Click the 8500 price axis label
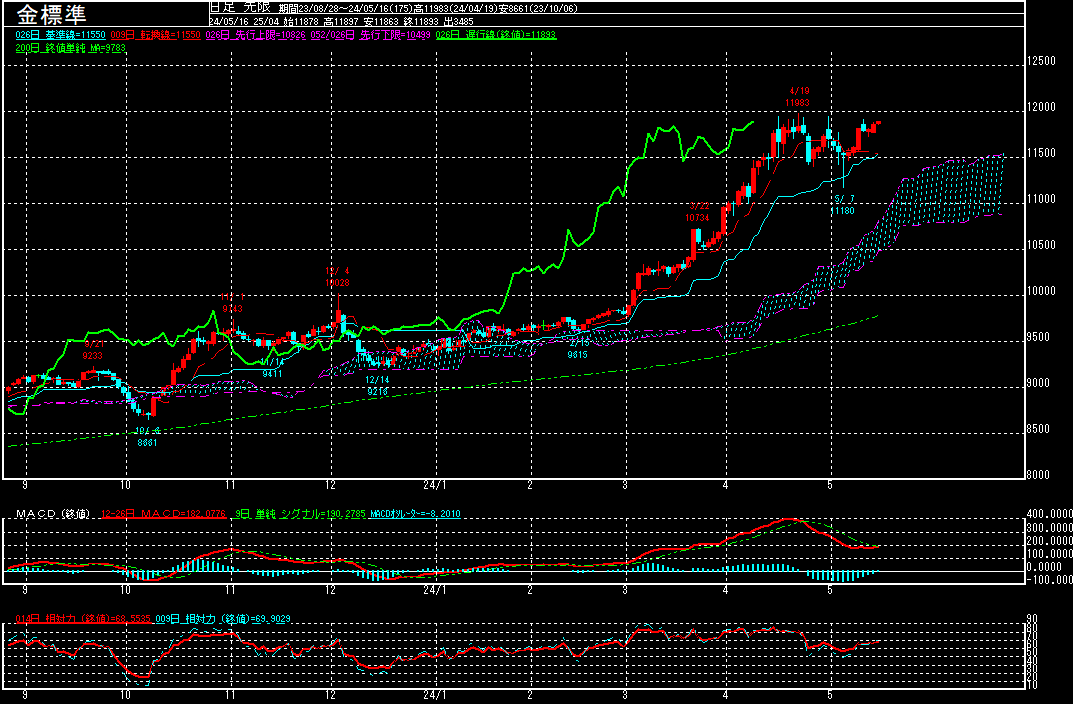 coord(1038,429)
